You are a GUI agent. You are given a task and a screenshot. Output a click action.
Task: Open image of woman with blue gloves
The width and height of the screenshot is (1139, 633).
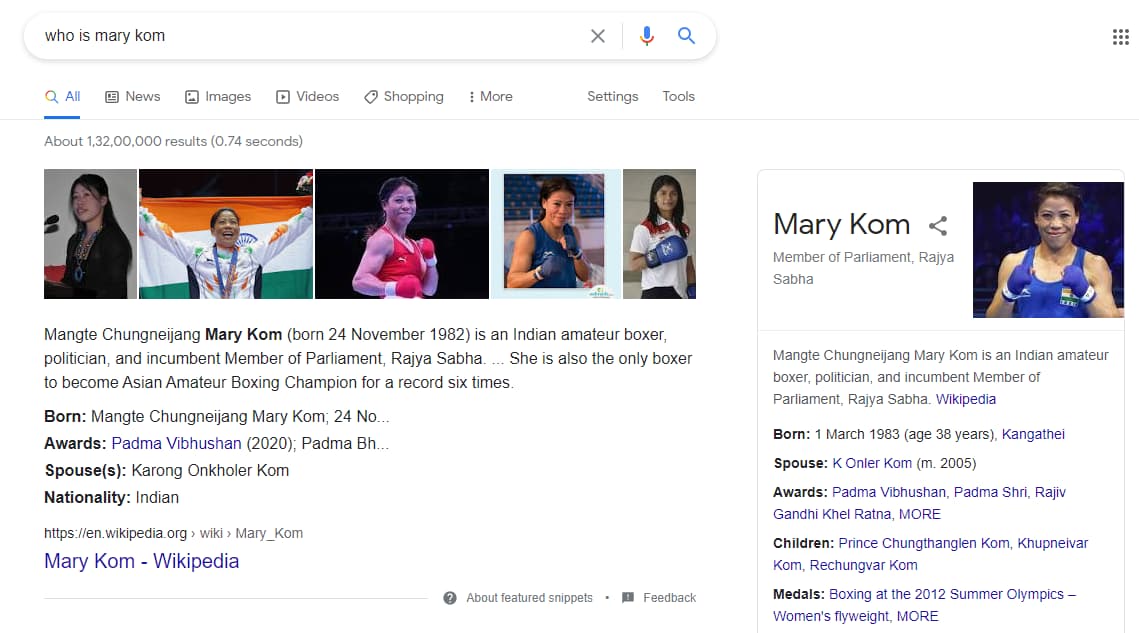(660, 234)
